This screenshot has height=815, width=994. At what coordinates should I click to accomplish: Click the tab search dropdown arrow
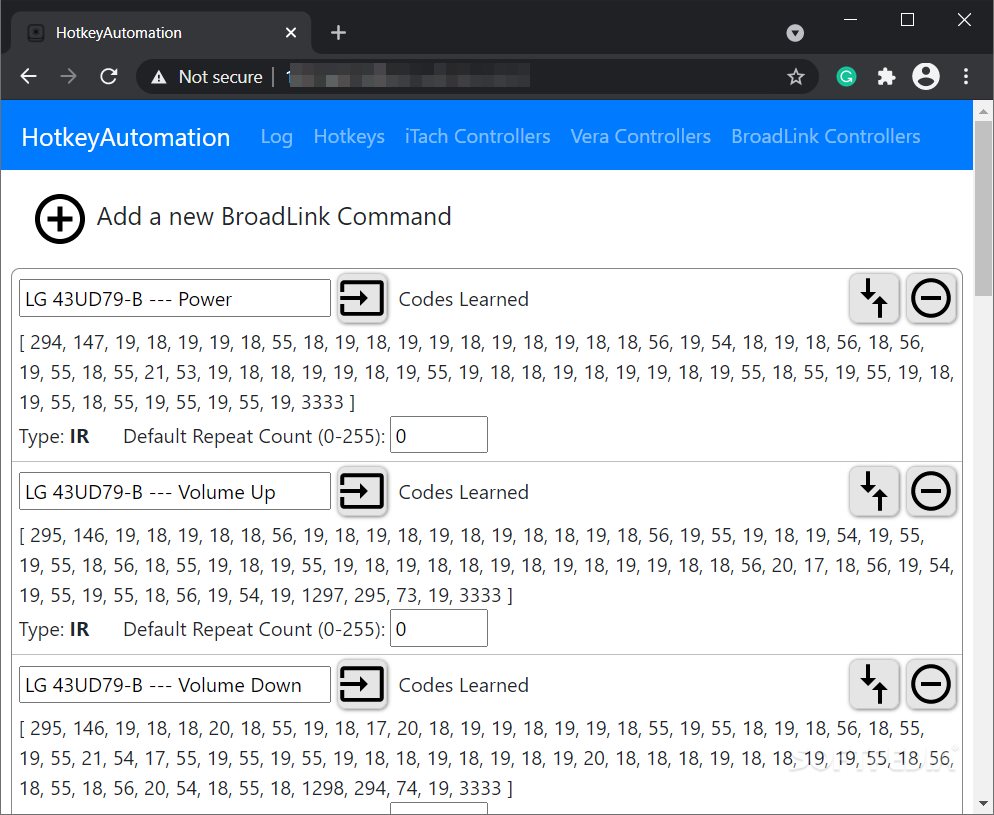[795, 33]
